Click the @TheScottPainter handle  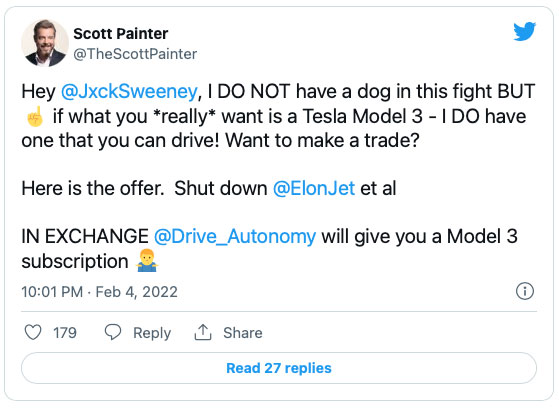coord(135,54)
